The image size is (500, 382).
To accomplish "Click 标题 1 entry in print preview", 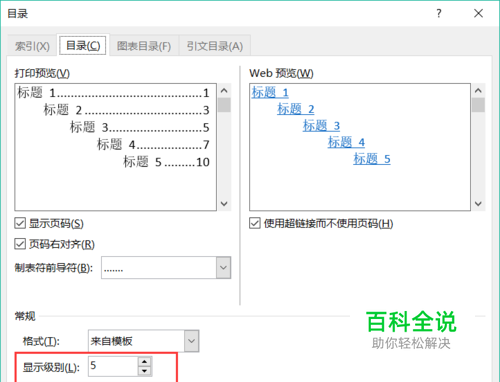I will (x=113, y=93).
